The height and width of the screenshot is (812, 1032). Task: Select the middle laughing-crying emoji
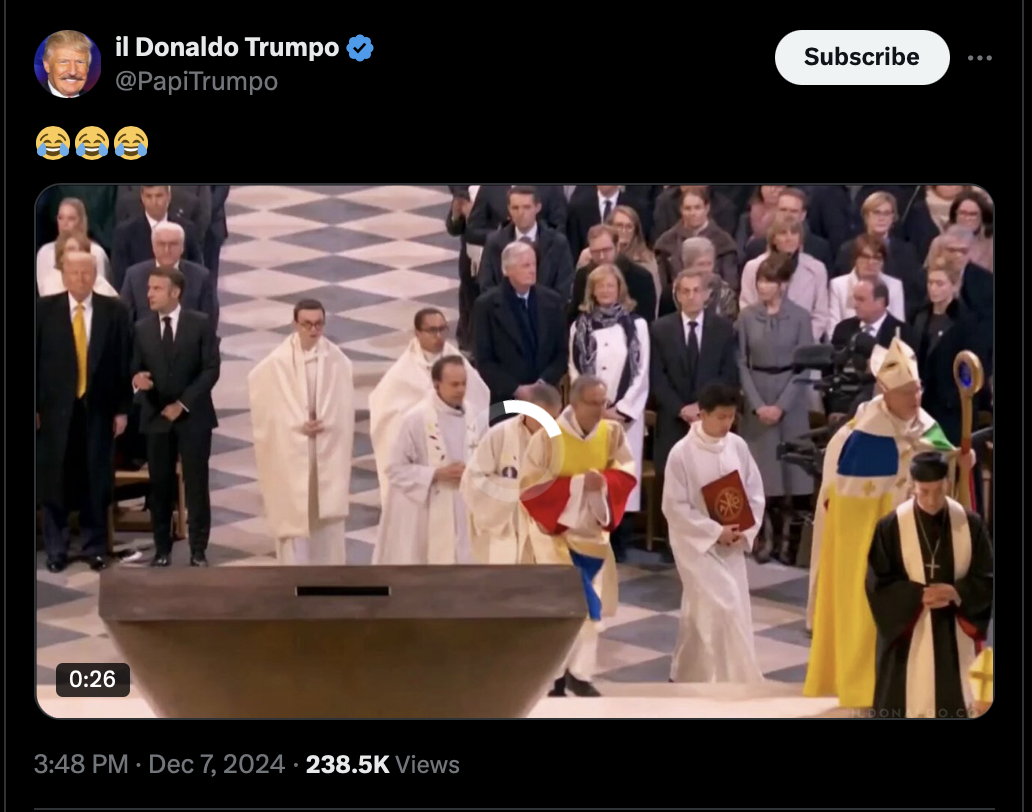(91, 143)
